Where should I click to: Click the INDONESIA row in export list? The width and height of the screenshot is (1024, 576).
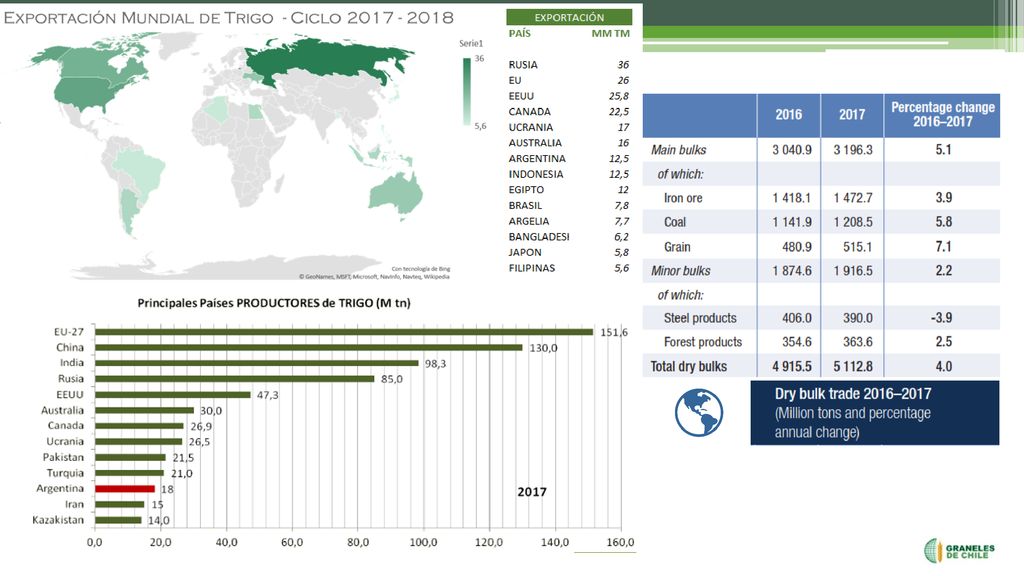(569, 174)
